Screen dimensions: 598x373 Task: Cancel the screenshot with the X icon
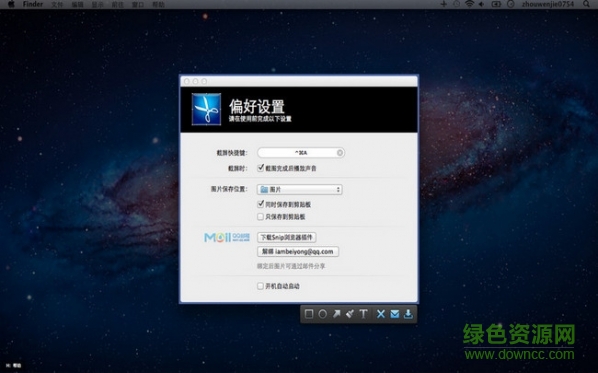(381, 314)
